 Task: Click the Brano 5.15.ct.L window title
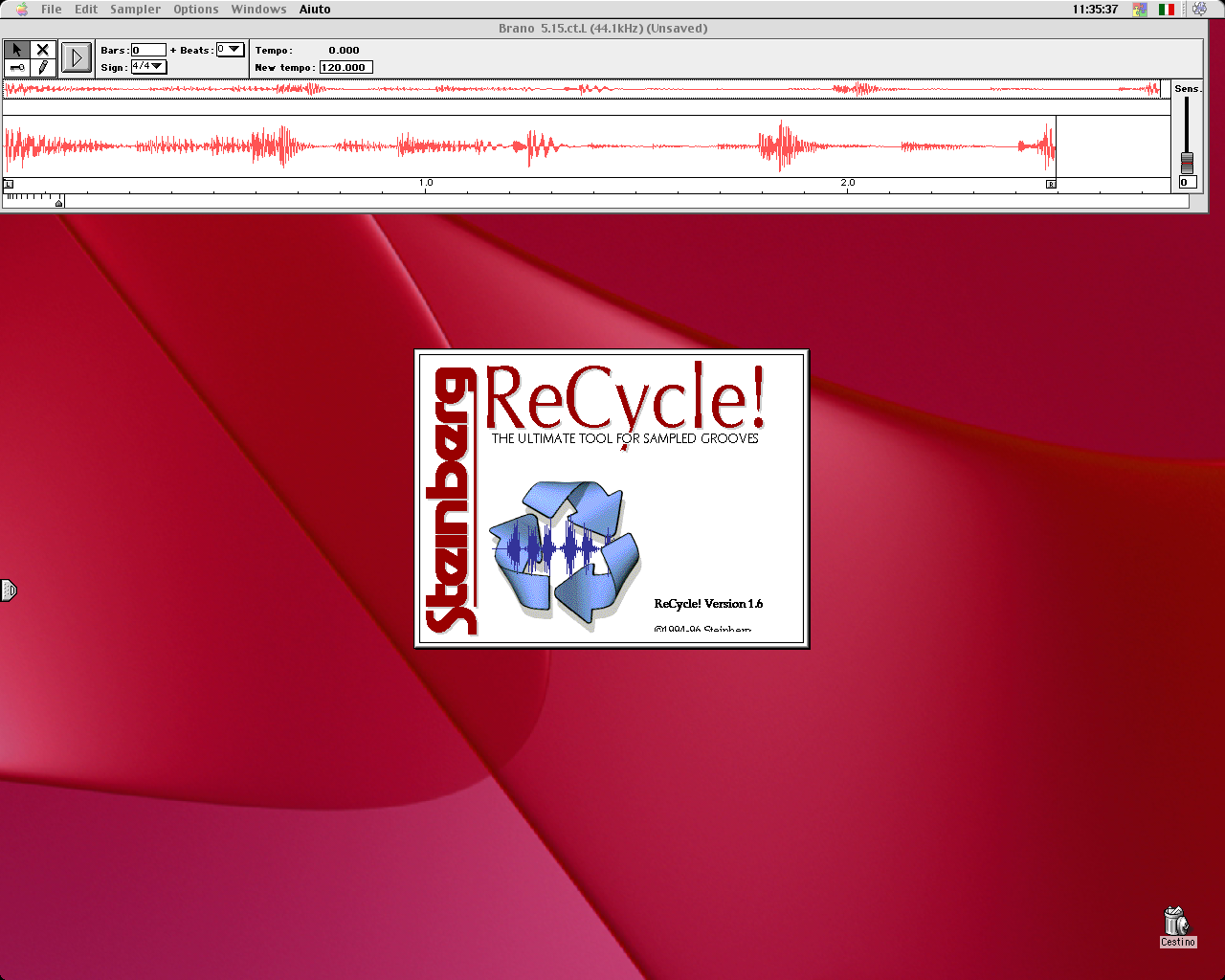603,28
